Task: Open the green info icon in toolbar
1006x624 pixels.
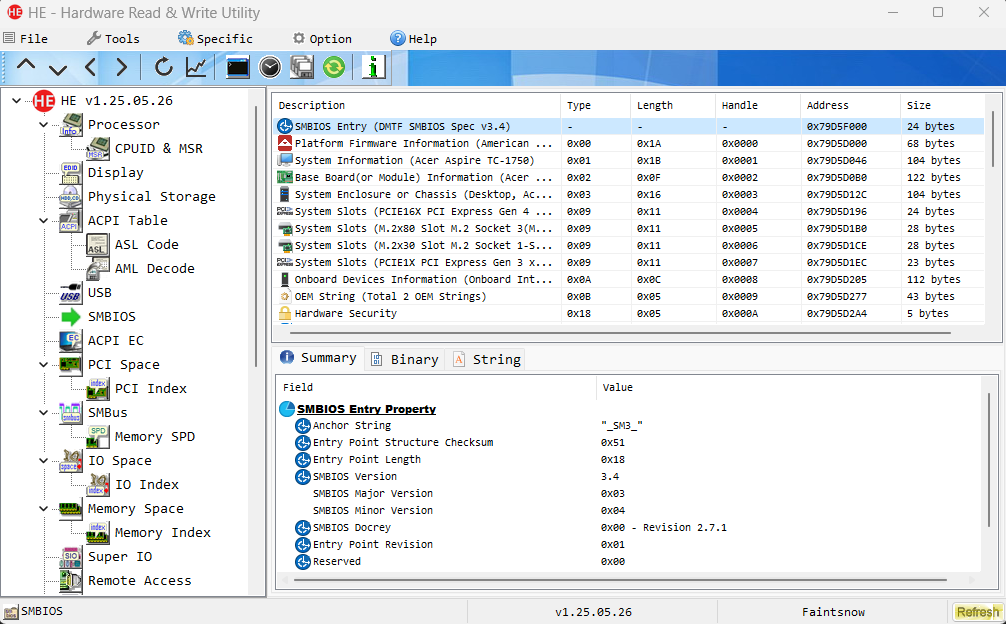Action: pyautogui.click(x=374, y=67)
